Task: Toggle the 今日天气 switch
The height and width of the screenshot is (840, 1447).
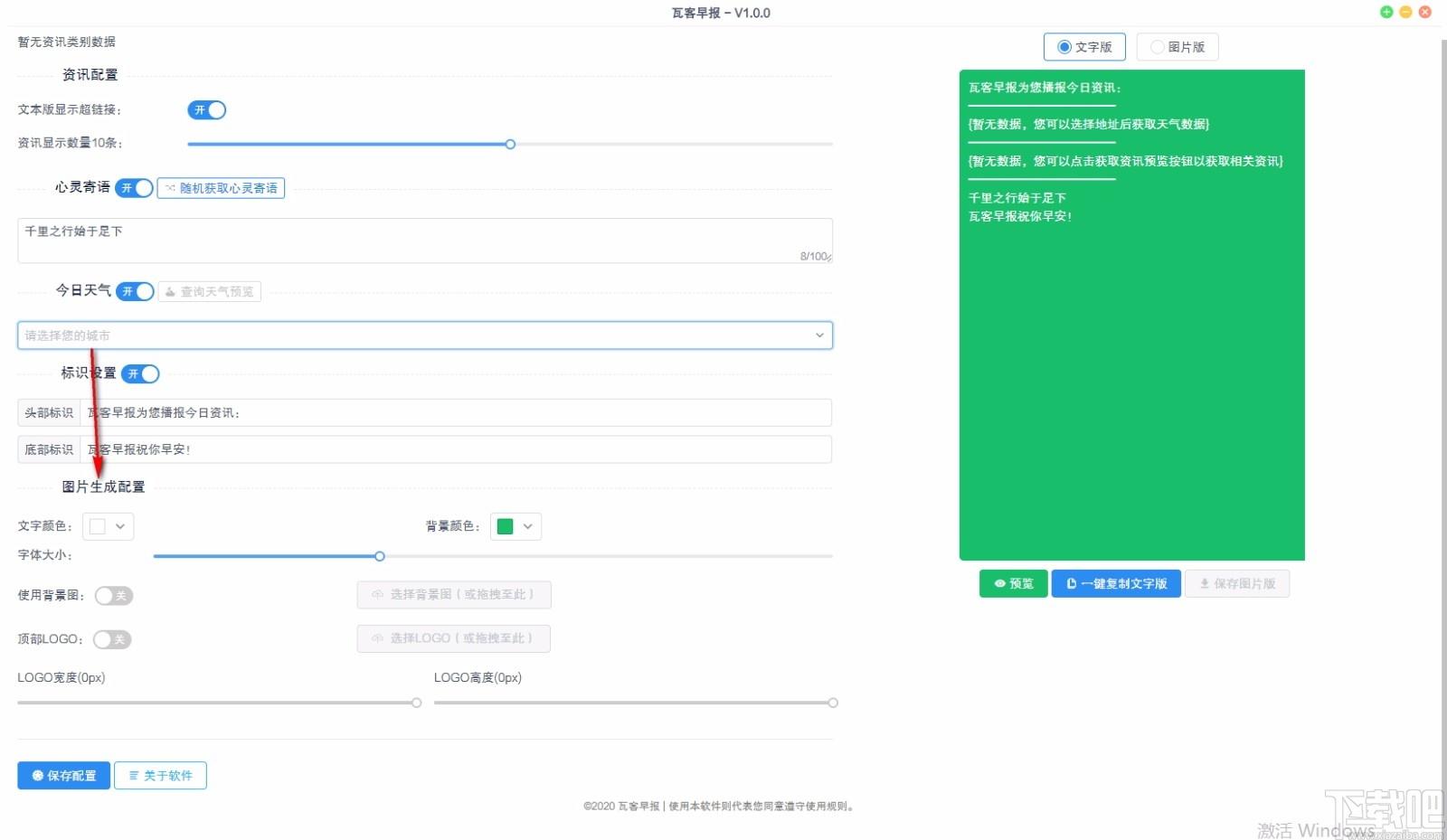Action: tap(135, 291)
